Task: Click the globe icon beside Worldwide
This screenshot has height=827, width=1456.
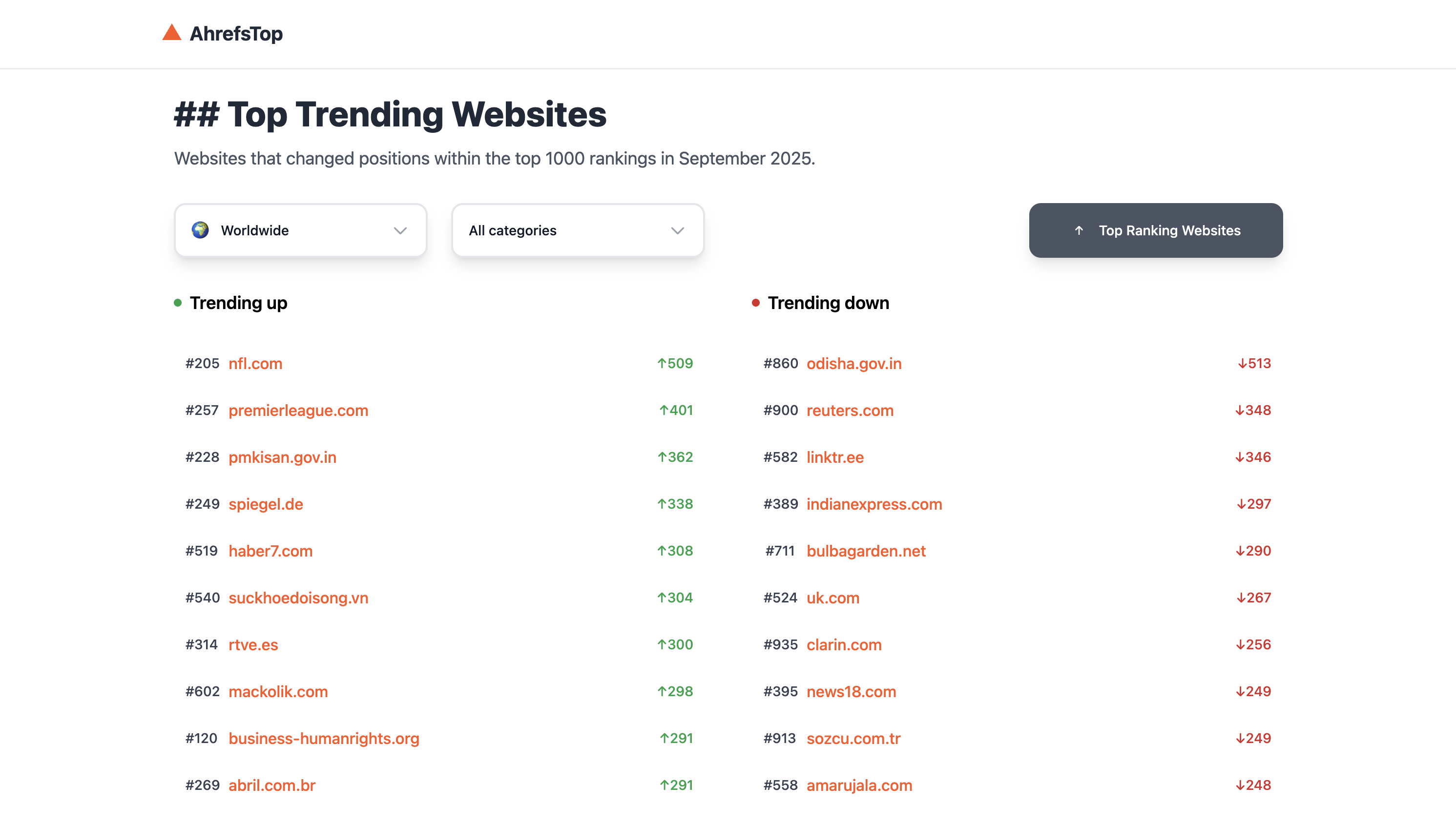Action: (200, 230)
